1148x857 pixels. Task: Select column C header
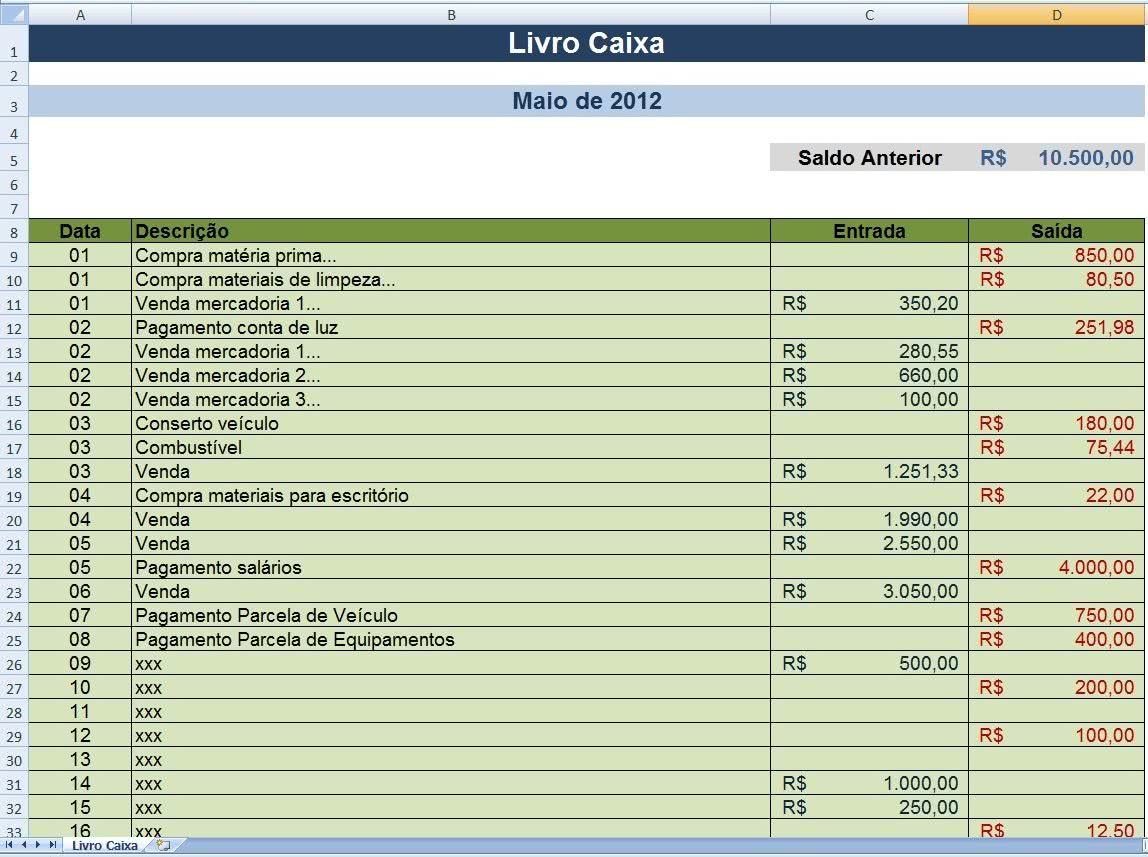[869, 15]
